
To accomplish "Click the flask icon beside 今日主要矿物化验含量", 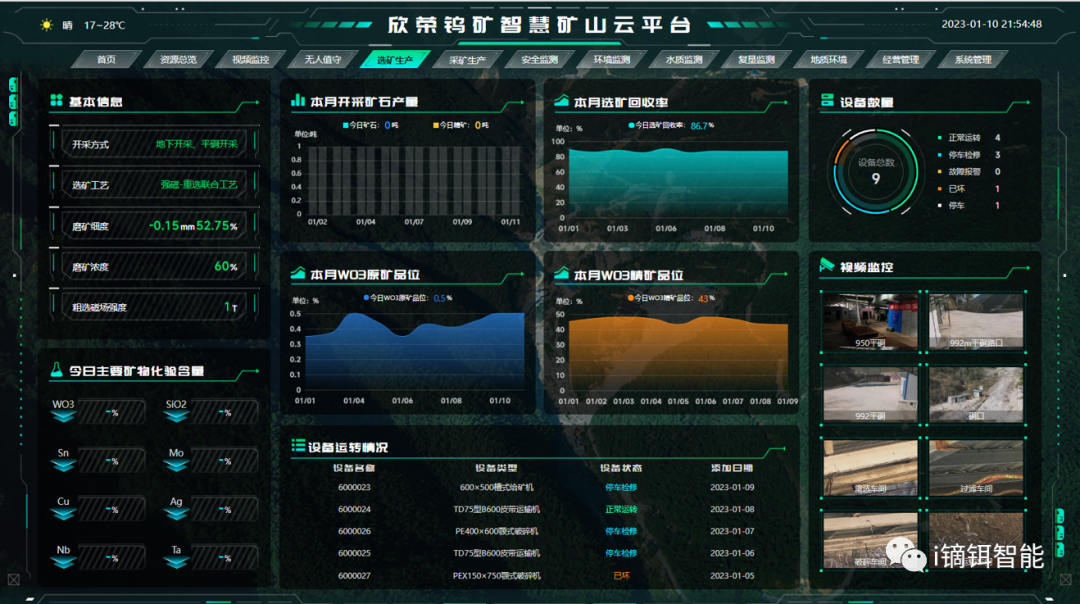I will 56,370.
